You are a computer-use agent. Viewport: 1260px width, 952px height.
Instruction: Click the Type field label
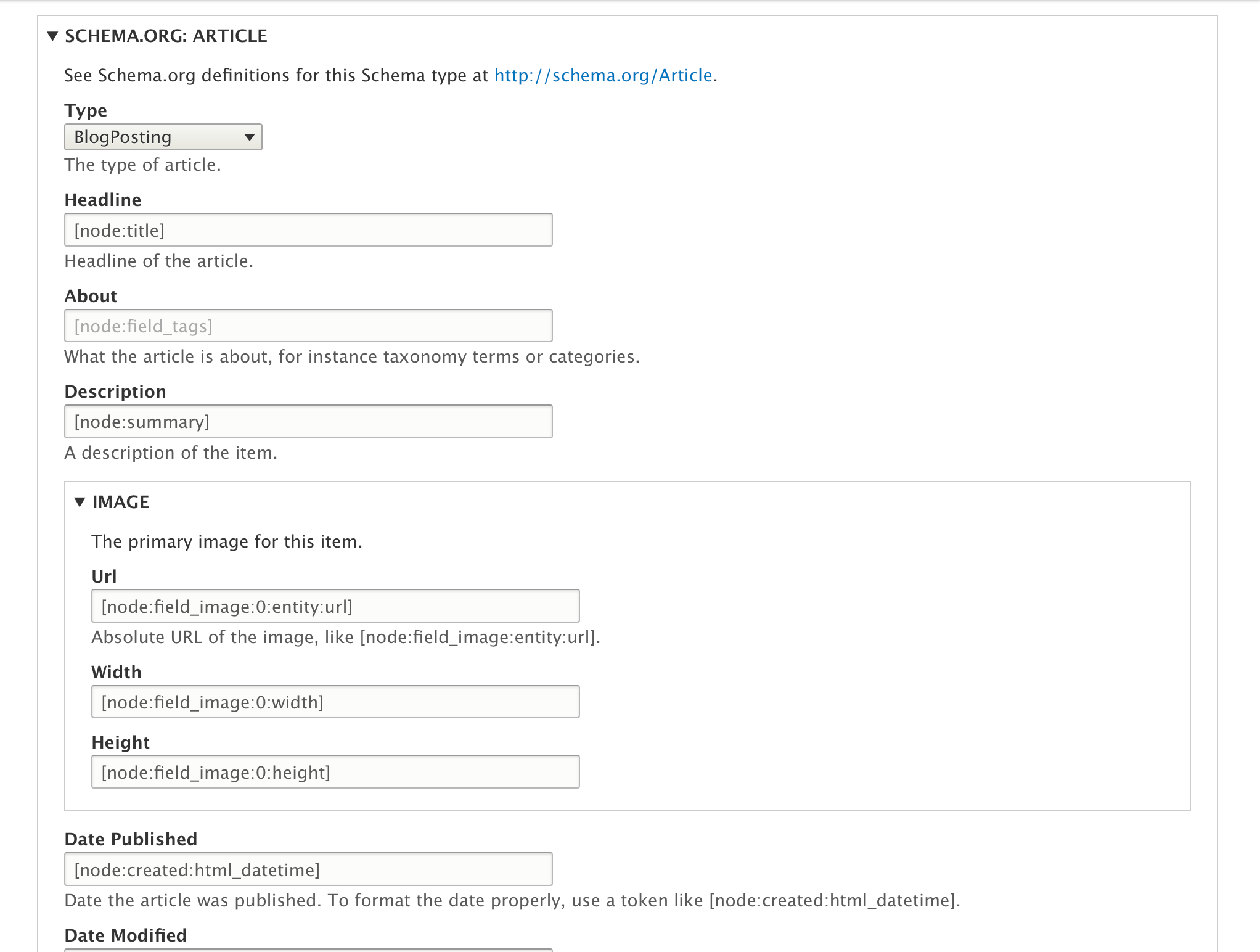[x=86, y=110]
